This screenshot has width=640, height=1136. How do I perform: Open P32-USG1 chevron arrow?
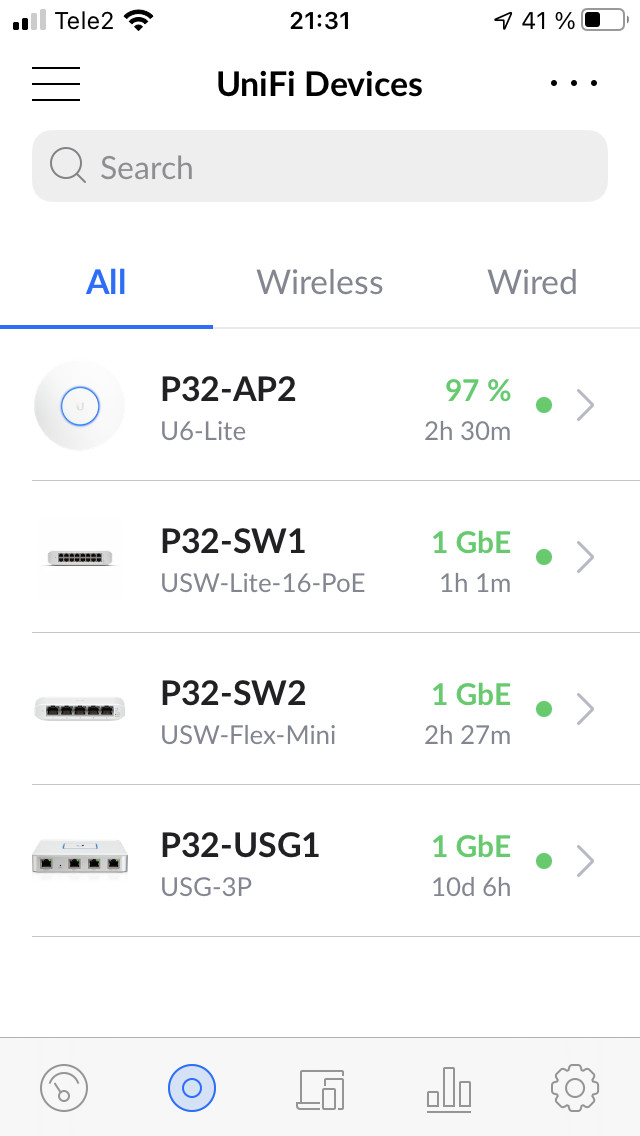pos(586,861)
